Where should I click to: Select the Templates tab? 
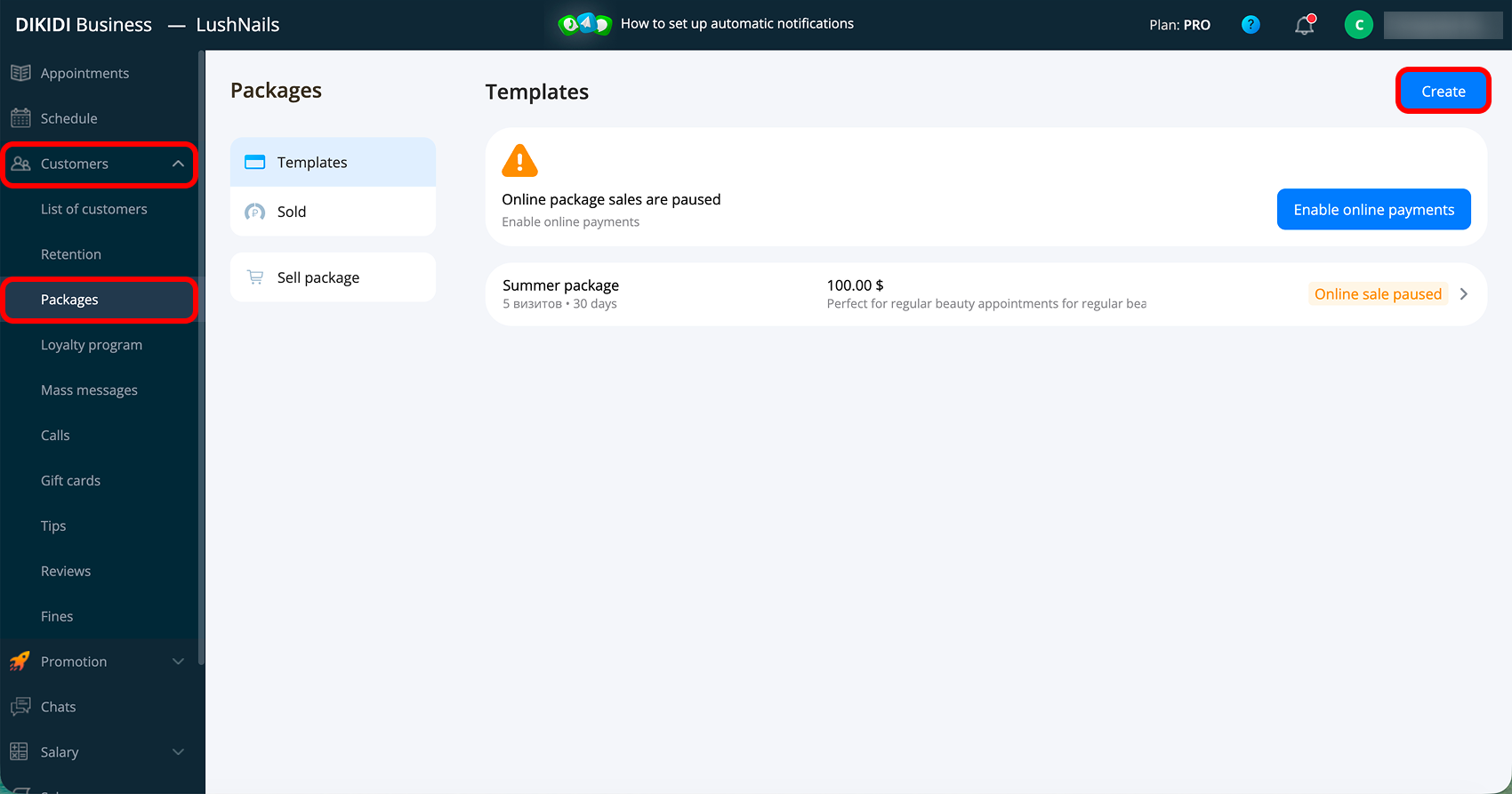point(333,162)
